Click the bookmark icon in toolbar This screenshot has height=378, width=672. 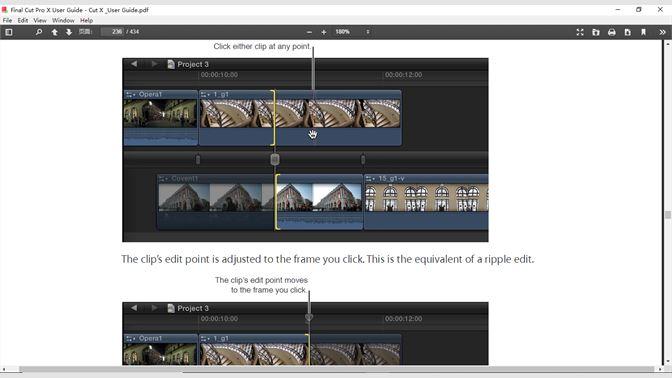click(643, 32)
